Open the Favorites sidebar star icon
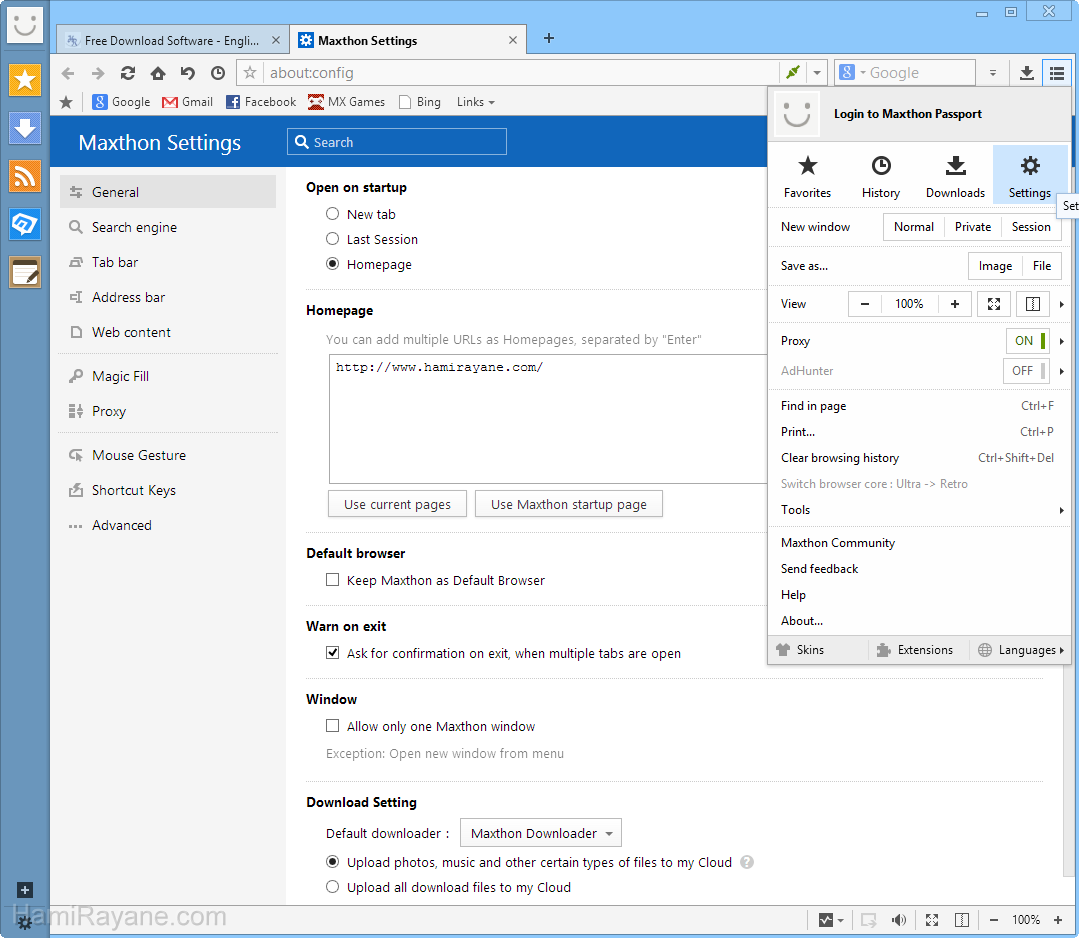Viewport: 1079px width, 938px height. click(x=25, y=81)
